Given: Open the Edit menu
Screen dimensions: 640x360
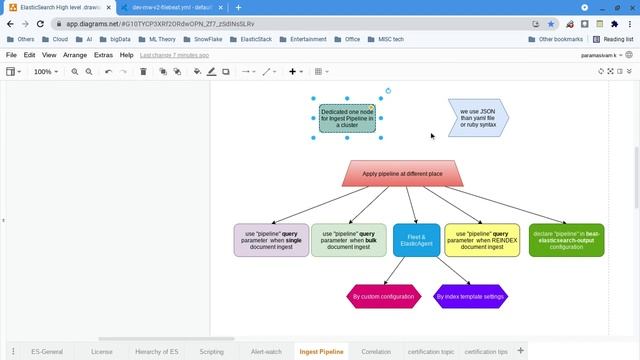Looking at the screenshot, I should [x=29, y=55].
